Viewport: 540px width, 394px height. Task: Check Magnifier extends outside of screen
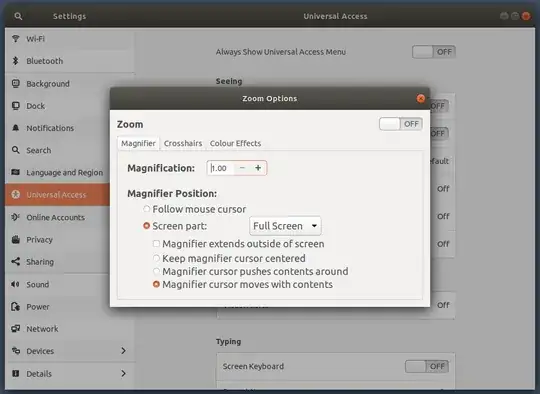156,243
